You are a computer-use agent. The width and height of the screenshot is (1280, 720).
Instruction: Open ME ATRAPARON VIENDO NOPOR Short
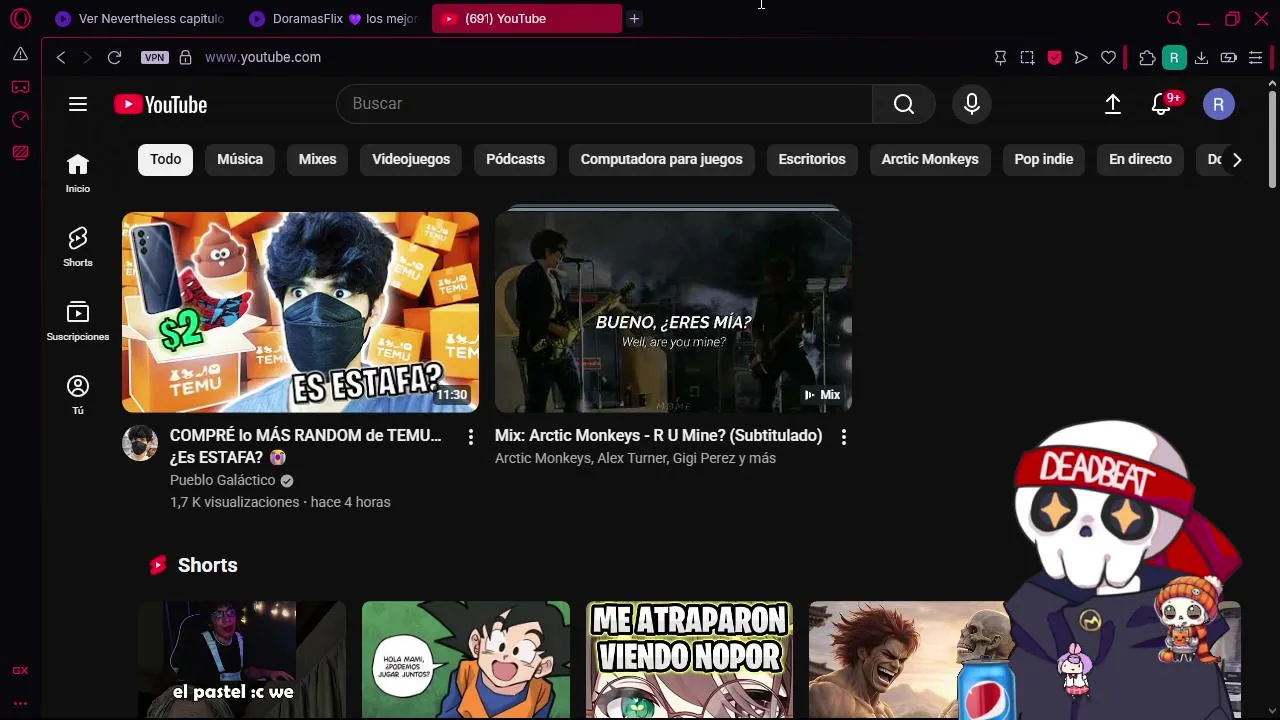click(690, 660)
